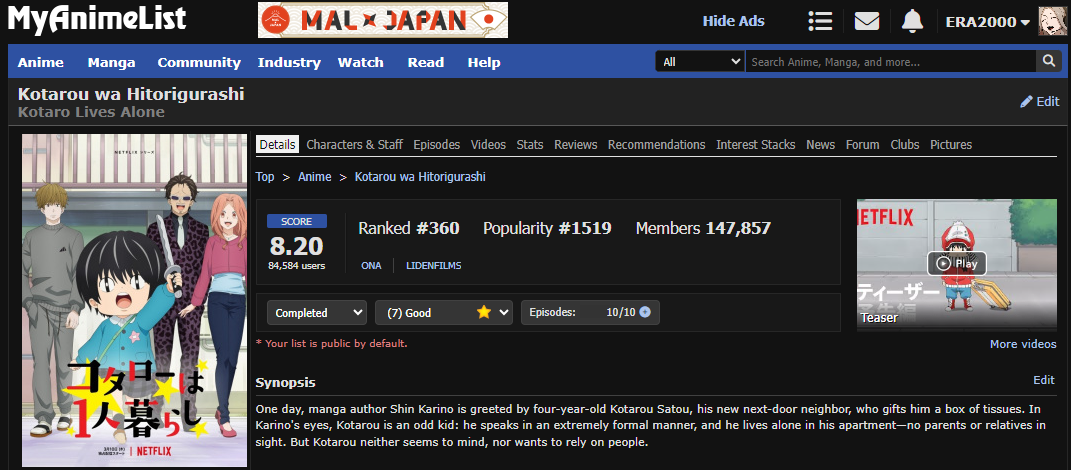This screenshot has height=470, width=1071.
Task: Click the Ranked #360 text
Action: click(408, 228)
